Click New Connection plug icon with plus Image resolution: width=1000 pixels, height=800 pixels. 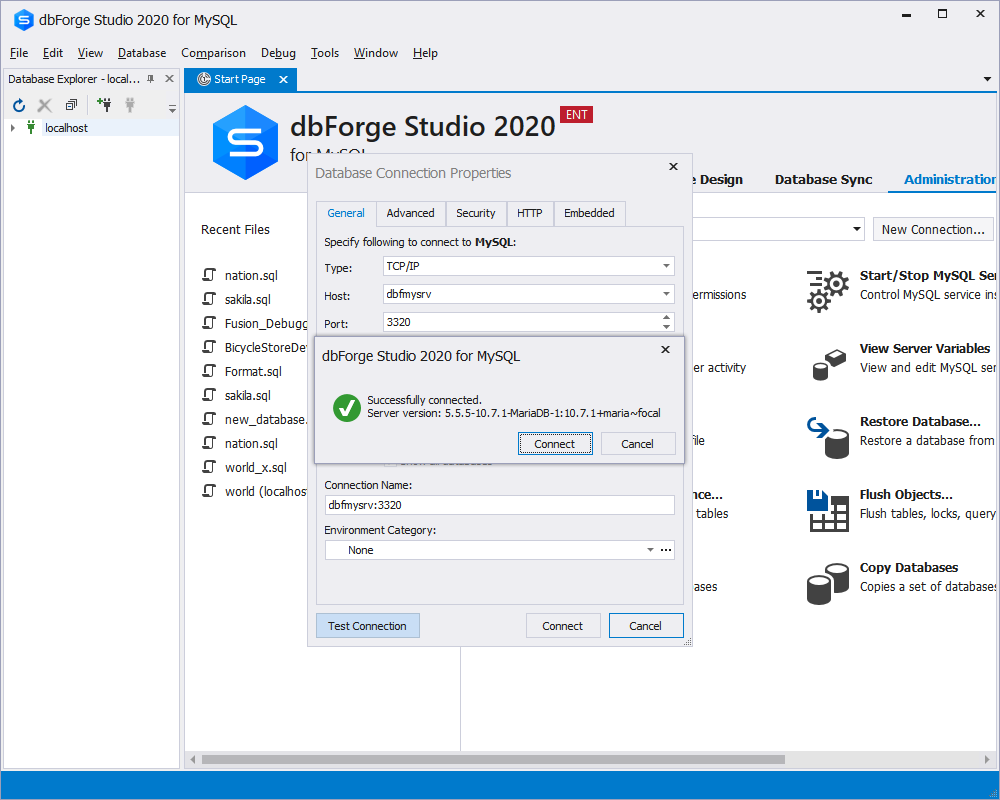[x=104, y=105]
